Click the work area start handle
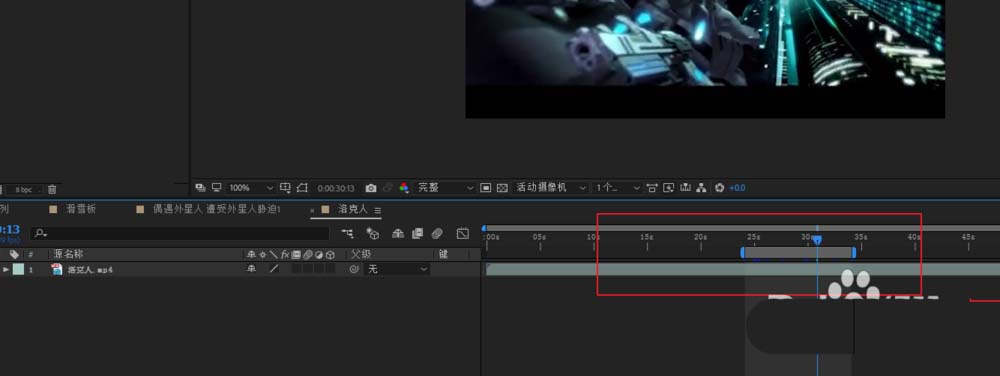1000x376 pixels. pyautogui.click(x=742, y=253)
